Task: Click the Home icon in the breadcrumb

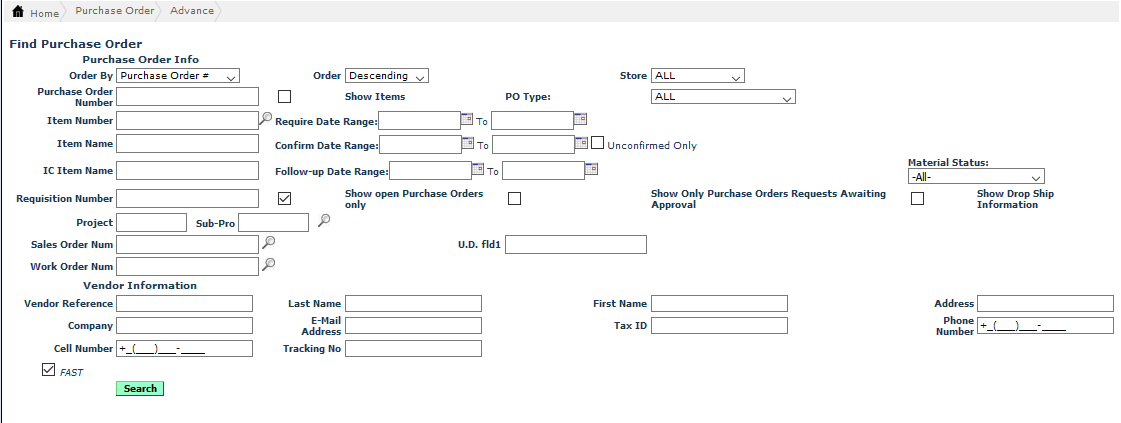Action: click(17, 12)
